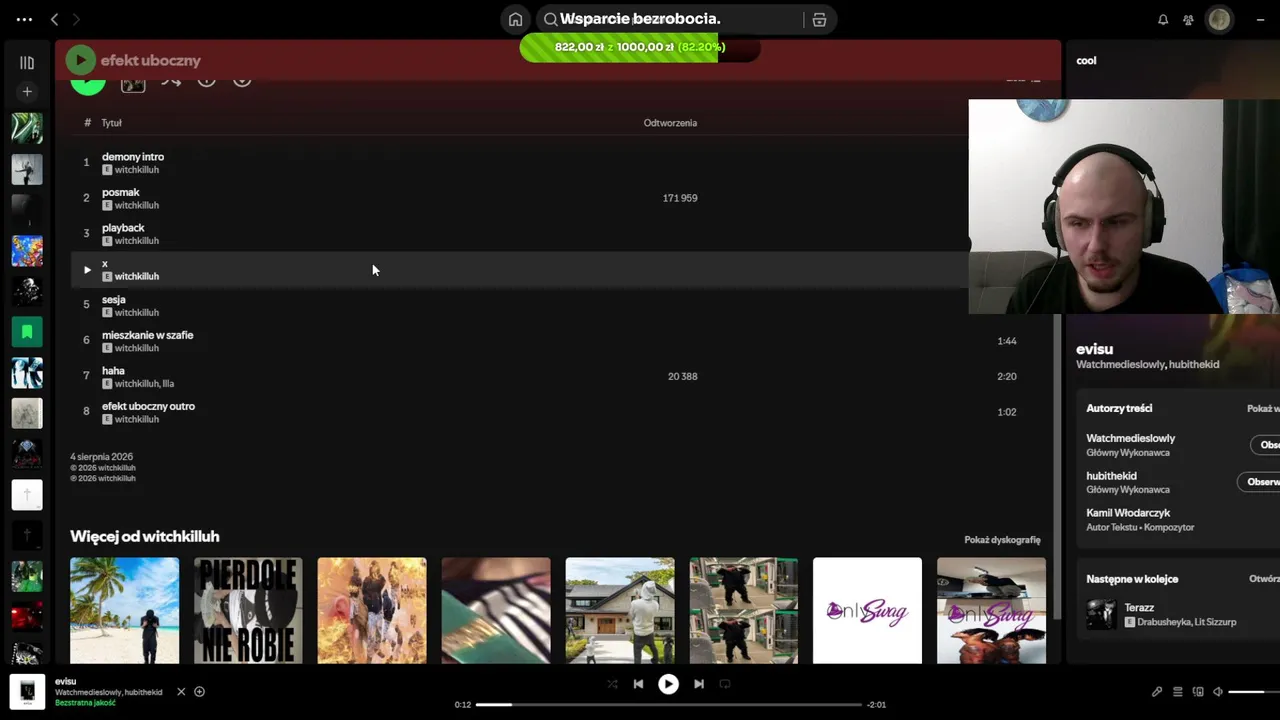Screen dimensions: 1280x720
Task: Open the white OnlySwag album cover
Action: pos(867,611)
